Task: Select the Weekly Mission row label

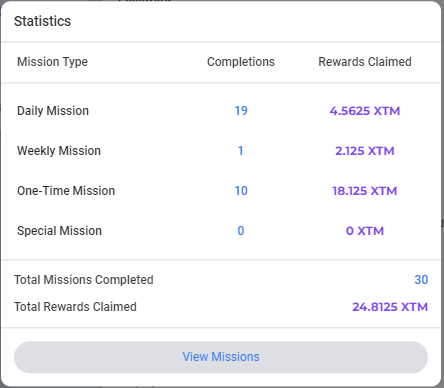Action: [x=59, y=151]
